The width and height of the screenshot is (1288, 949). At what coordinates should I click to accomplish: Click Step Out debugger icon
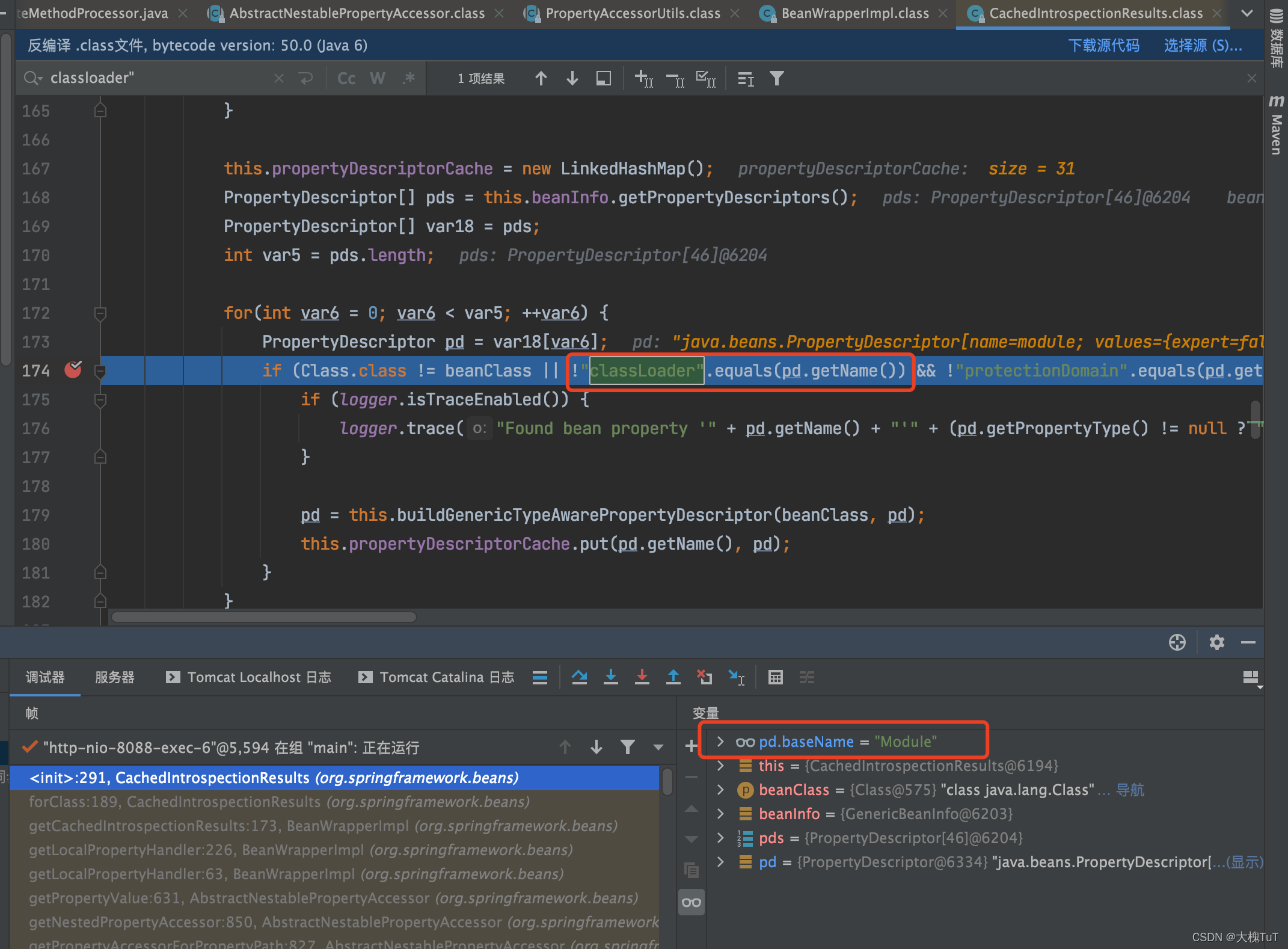pyautogui.click(x=673, y=677)
